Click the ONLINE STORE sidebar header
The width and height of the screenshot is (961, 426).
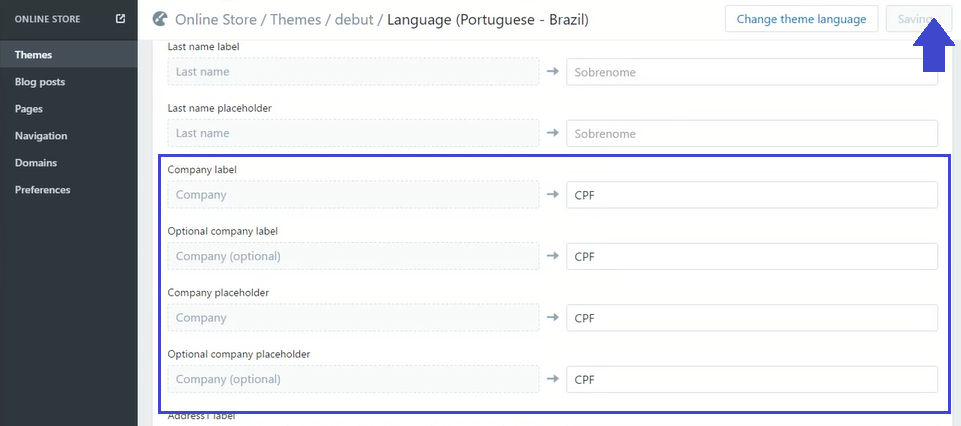tap(47, 19)
